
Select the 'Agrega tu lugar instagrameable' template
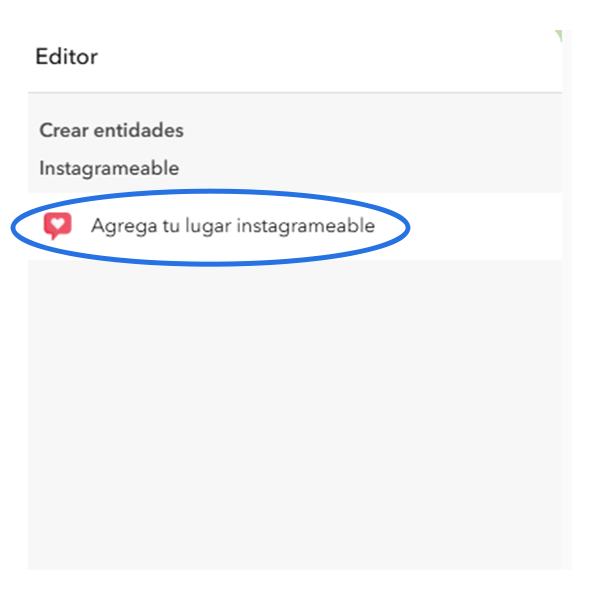pyautogui.click(x=295, y=226)
